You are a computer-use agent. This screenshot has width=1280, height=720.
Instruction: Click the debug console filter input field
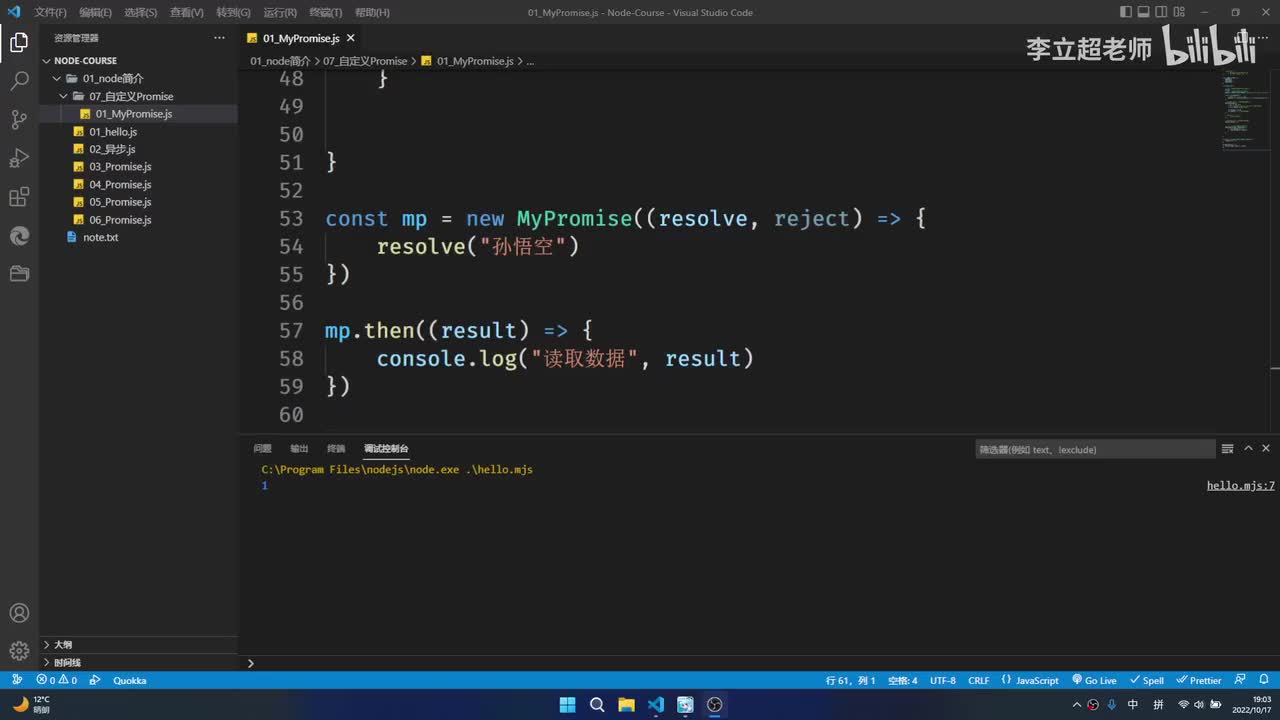1095,449
